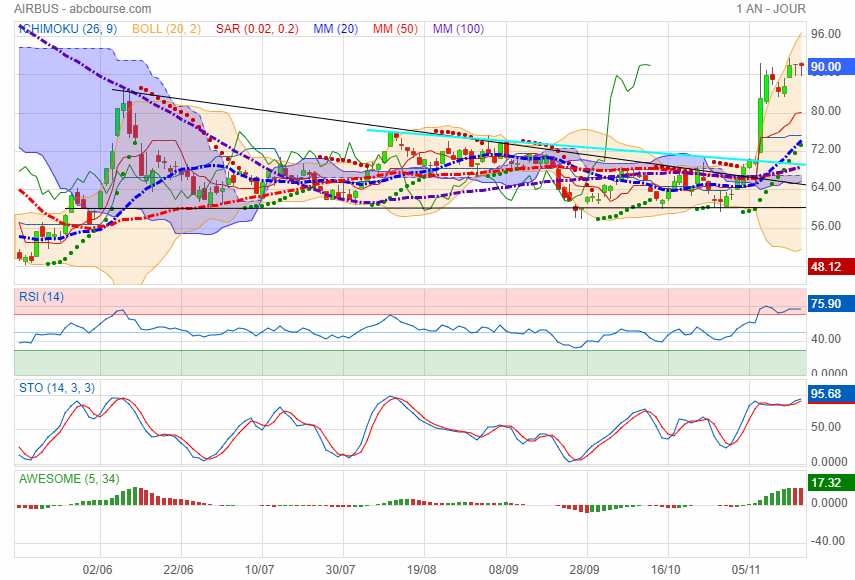The width and height of the screenshot is (855, 580).
Task: Click the RSI (14) indicator label
Action: click(x=41, y=297)
